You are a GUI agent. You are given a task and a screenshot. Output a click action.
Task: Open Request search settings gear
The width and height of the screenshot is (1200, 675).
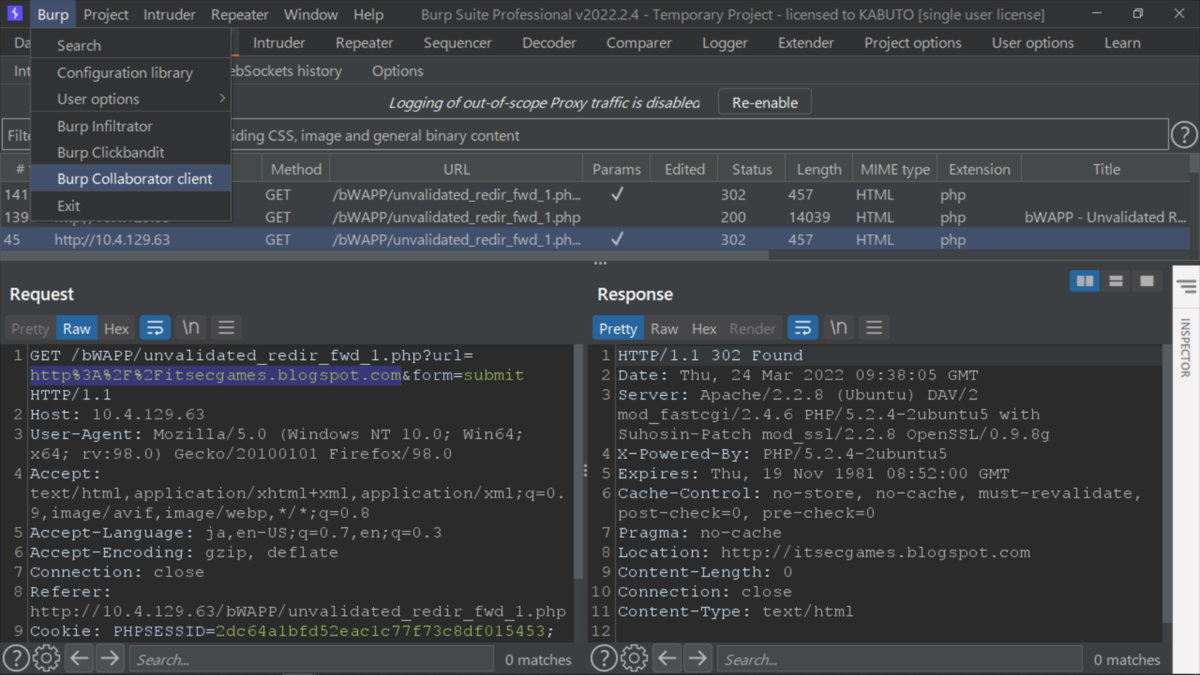(x=47, y=658)
